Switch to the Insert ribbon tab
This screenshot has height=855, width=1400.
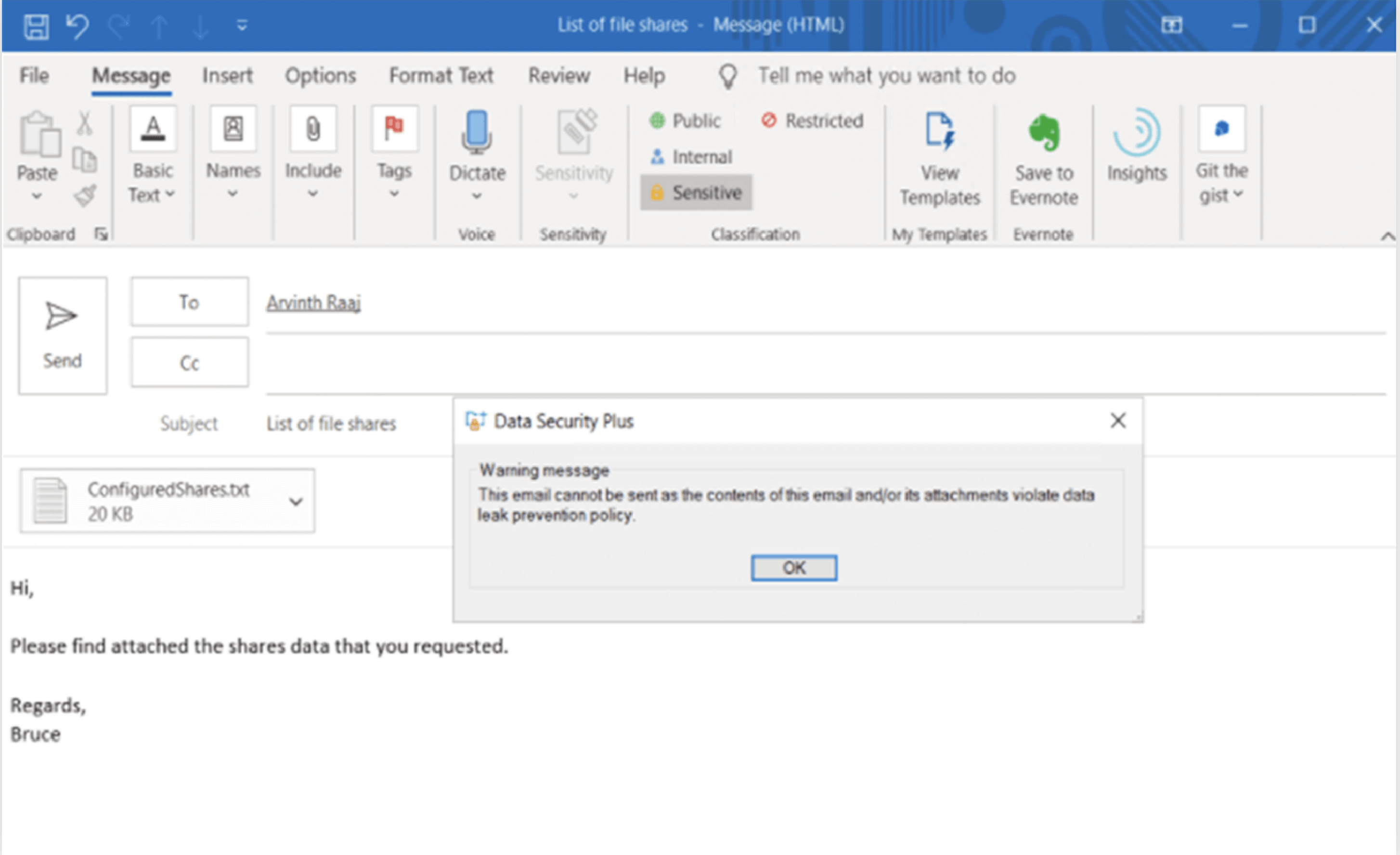227,76
